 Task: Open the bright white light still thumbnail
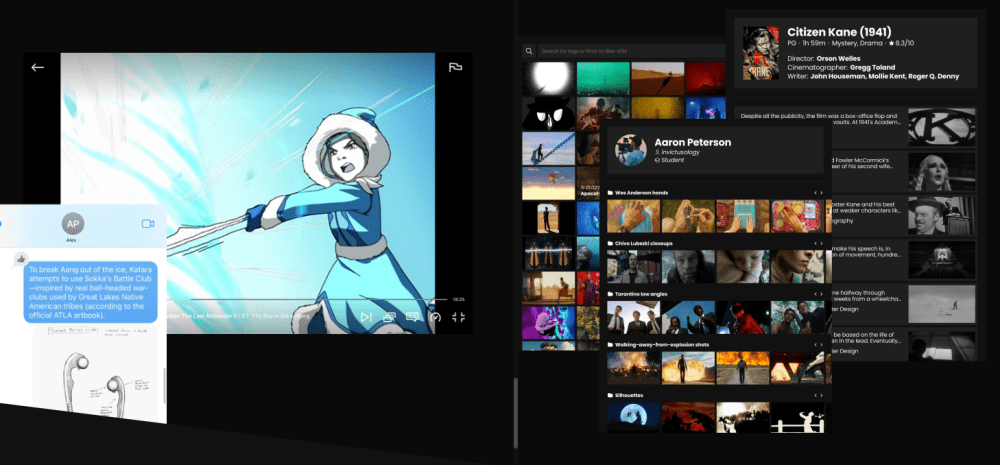click(548, 78)
